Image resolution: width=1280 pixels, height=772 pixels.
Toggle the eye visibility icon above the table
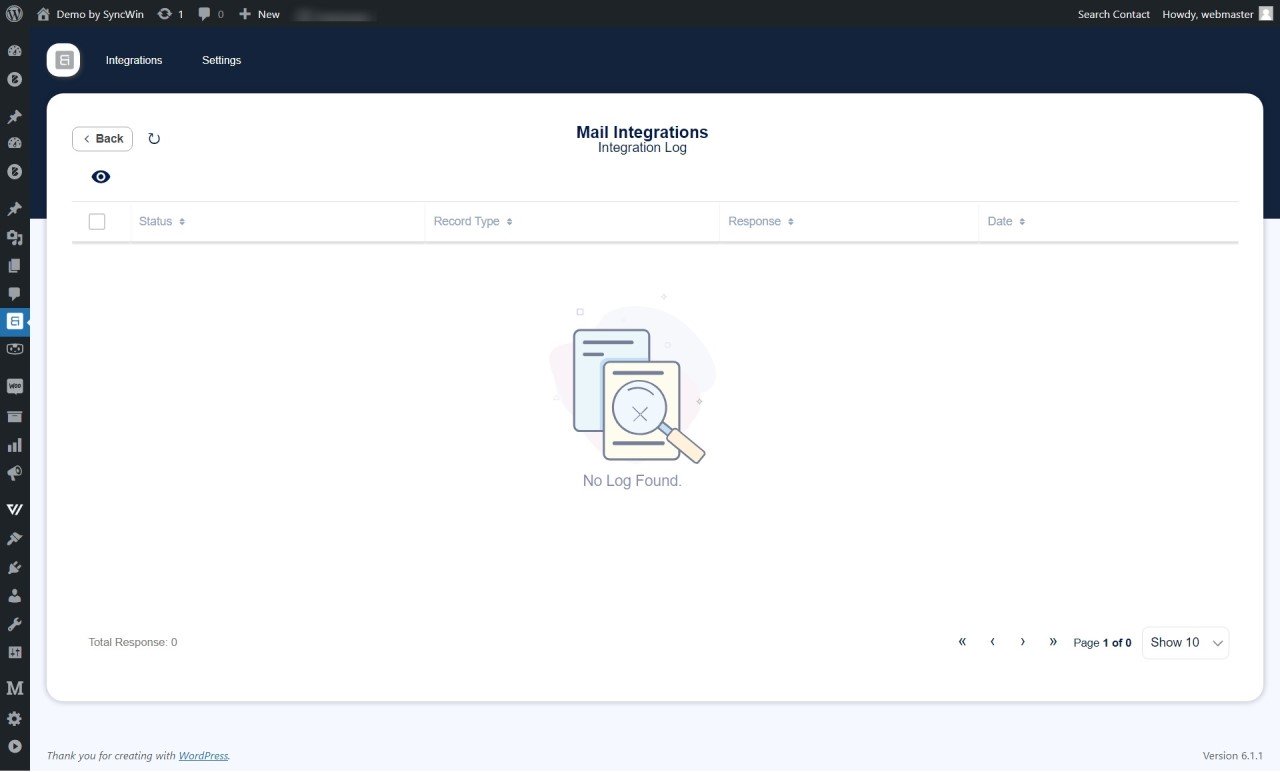point(100,176)
